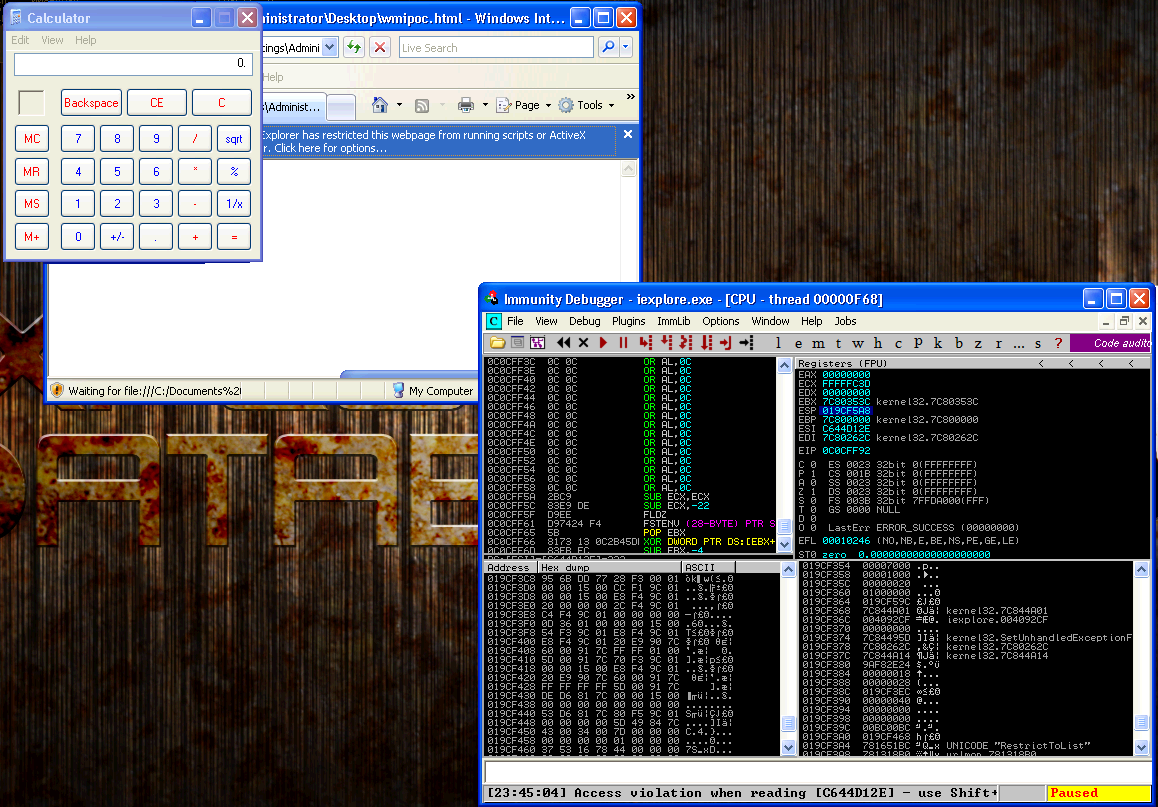Show Handles with the 'h' toolbar button
Image resolution: width=1158 pixels, height=807 pixels.
[x=878, y=343]
